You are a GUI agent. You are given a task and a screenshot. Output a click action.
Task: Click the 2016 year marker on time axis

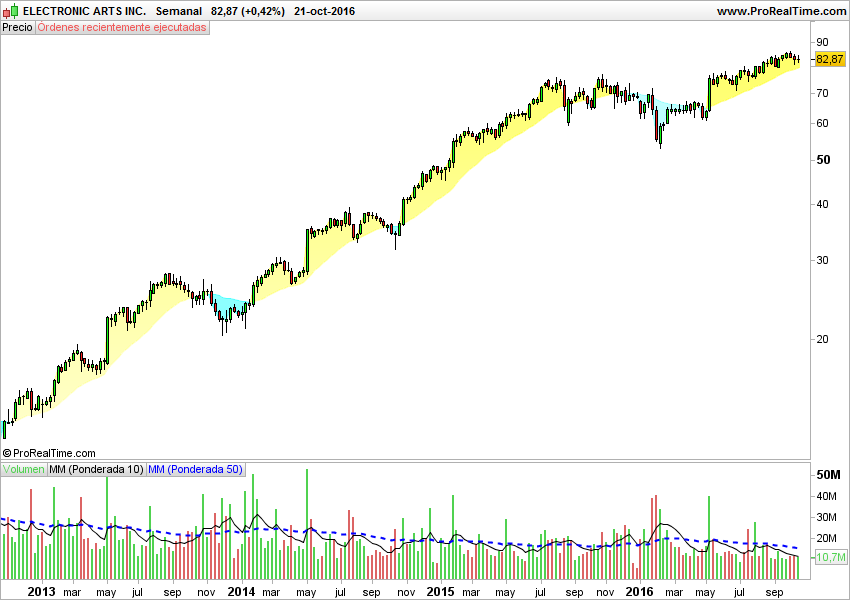click(x=640, y=591)
